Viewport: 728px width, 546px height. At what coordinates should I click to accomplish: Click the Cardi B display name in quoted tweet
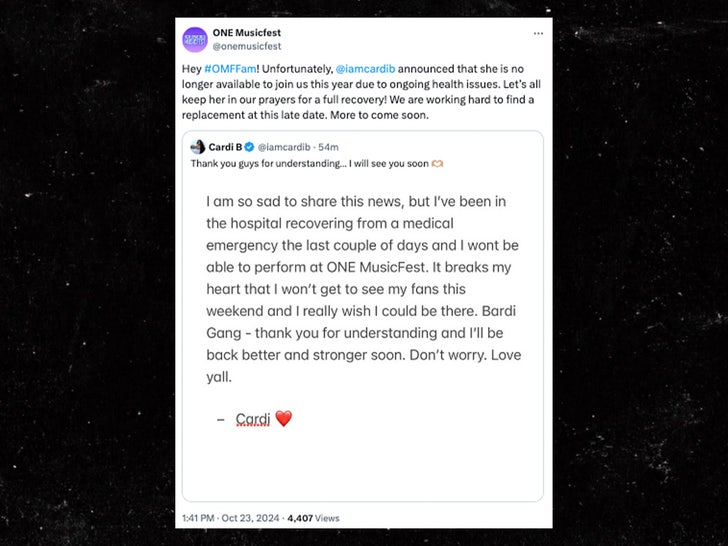[x=224, y=147]
